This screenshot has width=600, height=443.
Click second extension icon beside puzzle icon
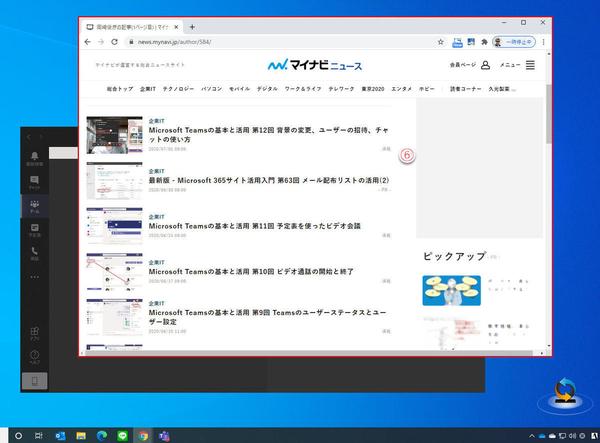click(x=471, y=42)
